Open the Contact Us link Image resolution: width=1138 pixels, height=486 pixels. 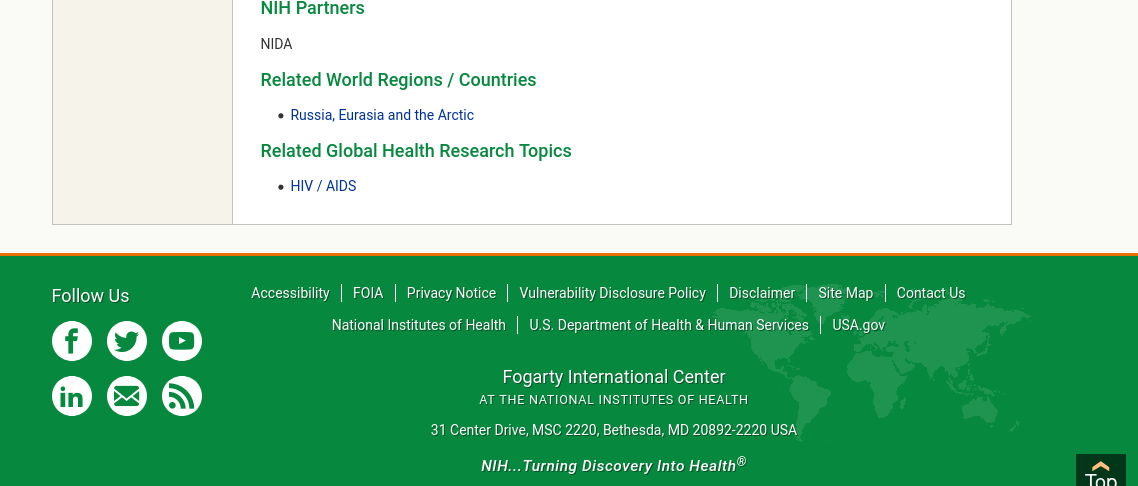[x=930, y=293]
